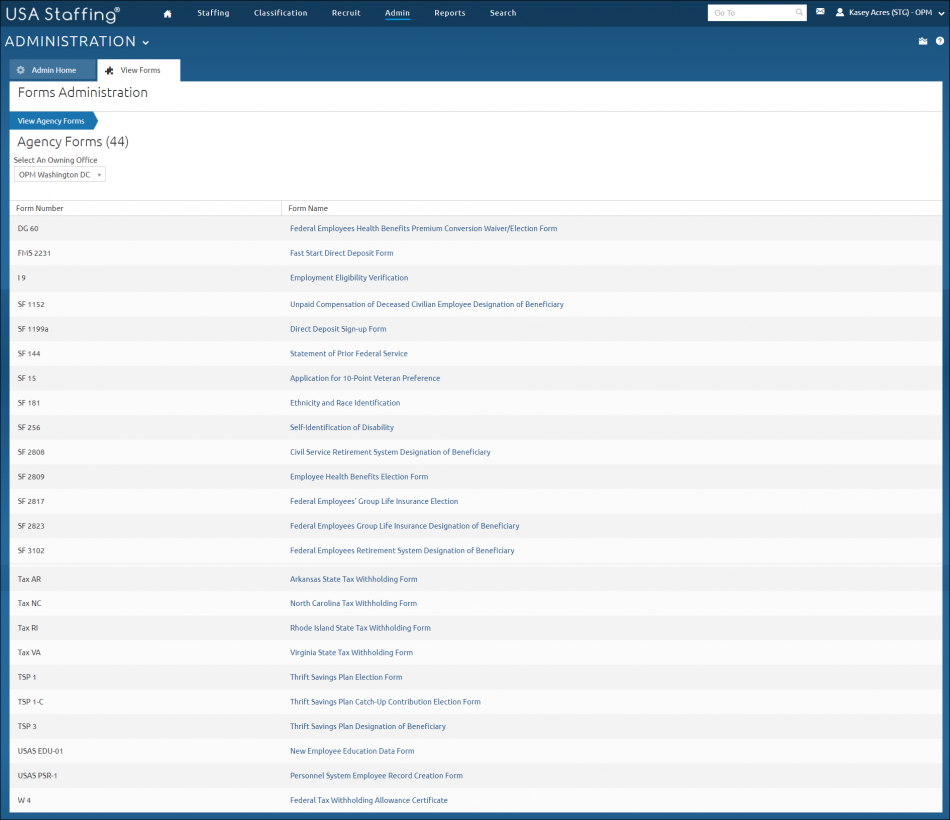
Task: Click the View Agency Forms breadcrumb button
Action: pyautogui.click(x=53, y=121)
